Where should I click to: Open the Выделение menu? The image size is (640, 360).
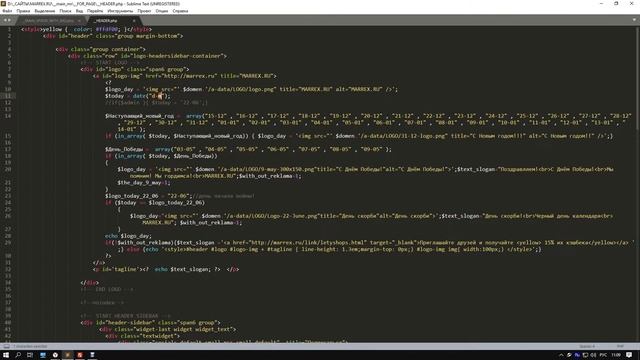coord(44,11)
